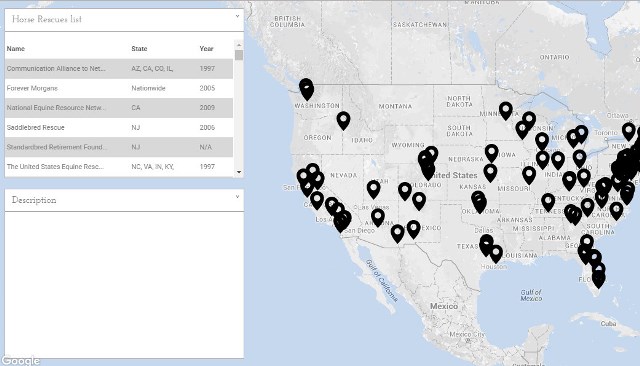Collapse the Horse Rescues list panel

tap(237, 17)
